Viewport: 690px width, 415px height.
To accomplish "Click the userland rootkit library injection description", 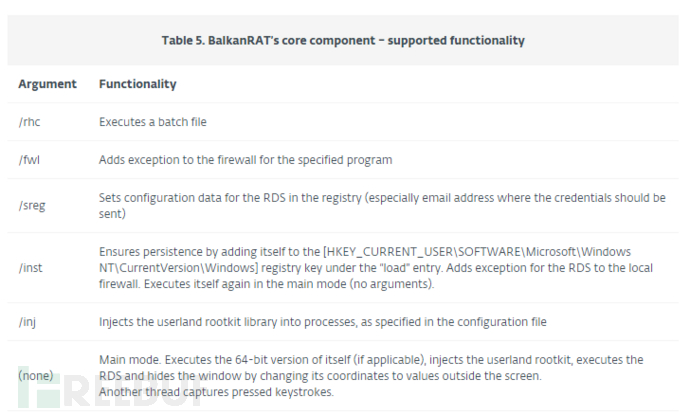I will [x=323, y=322].
